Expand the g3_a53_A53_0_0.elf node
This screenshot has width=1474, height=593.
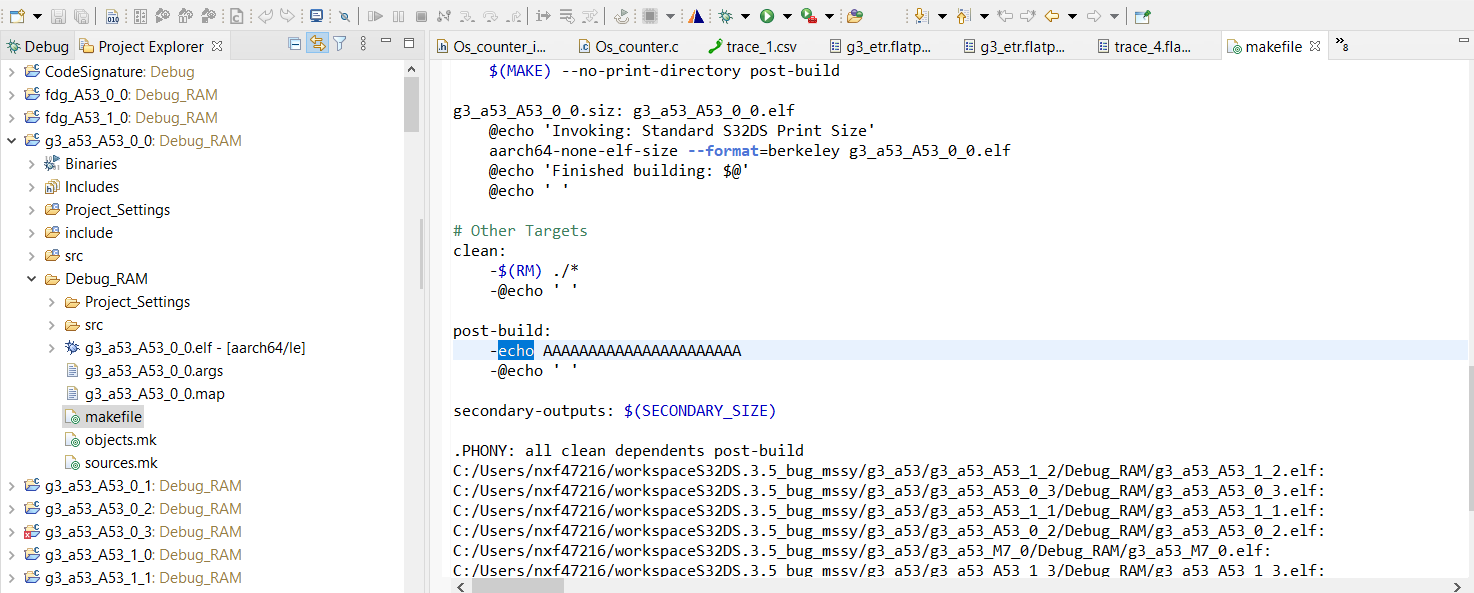(51, 348)
